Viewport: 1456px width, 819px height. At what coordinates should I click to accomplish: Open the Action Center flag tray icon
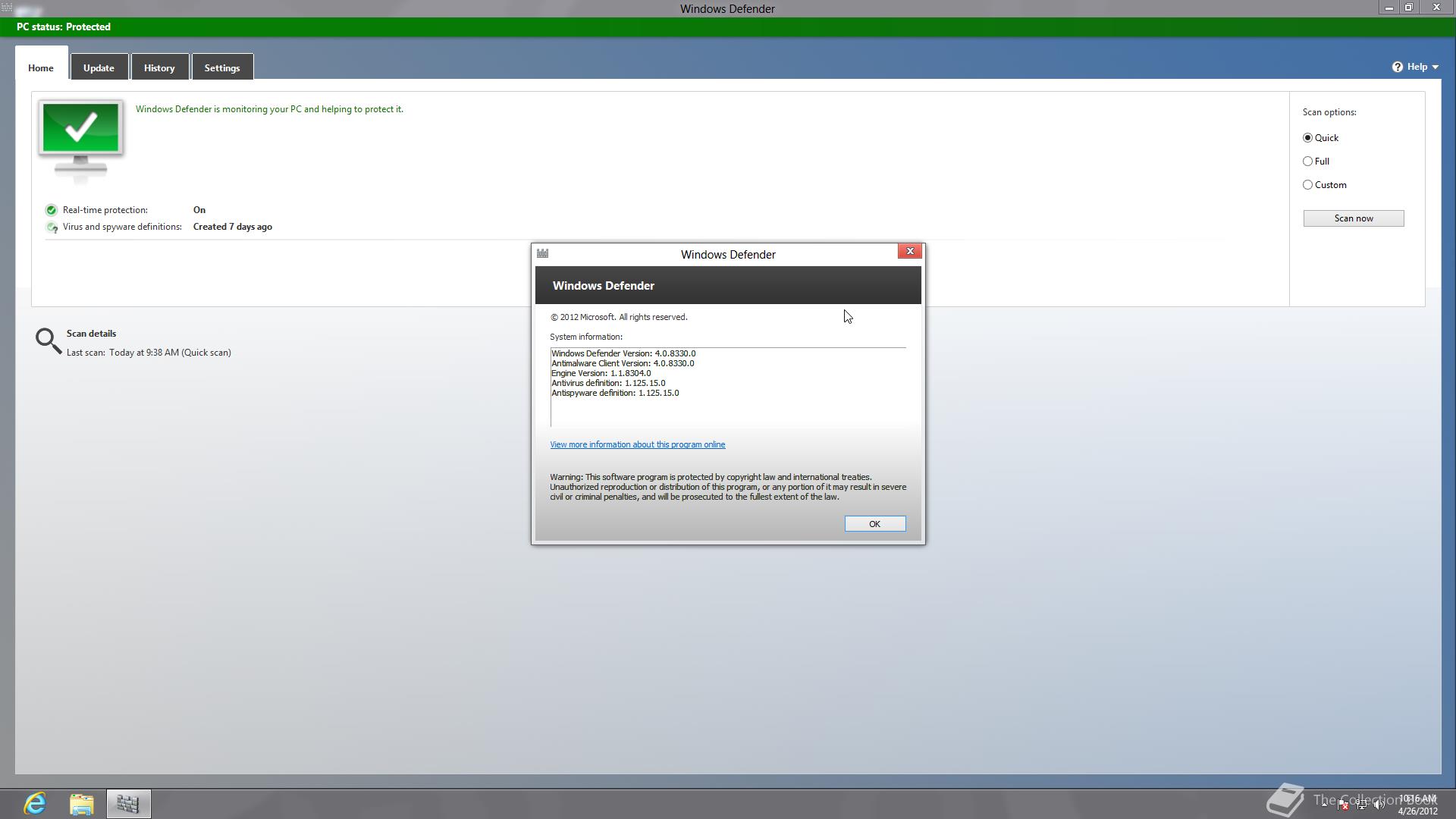click(x=1343, y=805)
